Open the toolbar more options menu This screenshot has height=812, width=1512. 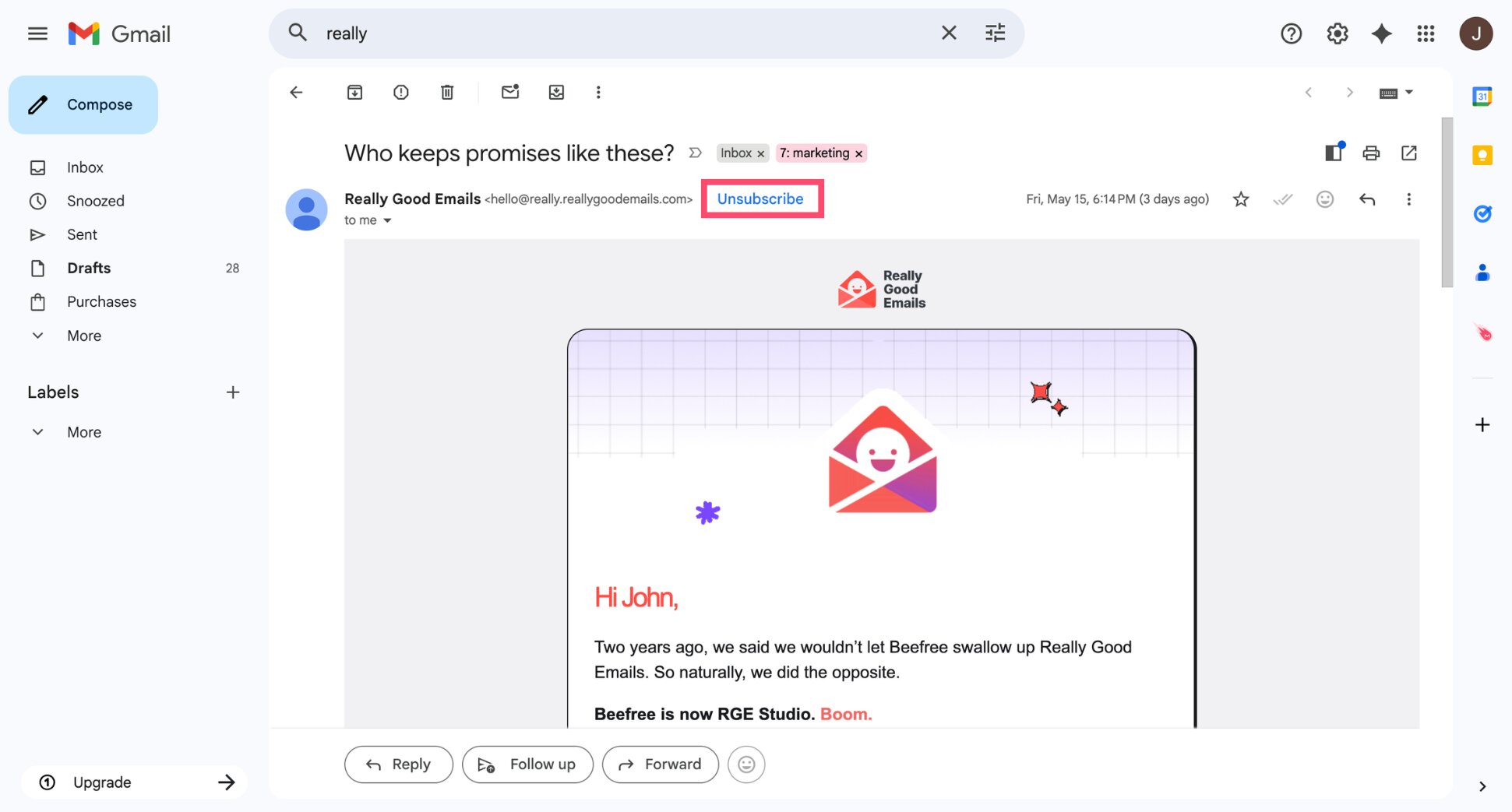(x=598, y=93)
